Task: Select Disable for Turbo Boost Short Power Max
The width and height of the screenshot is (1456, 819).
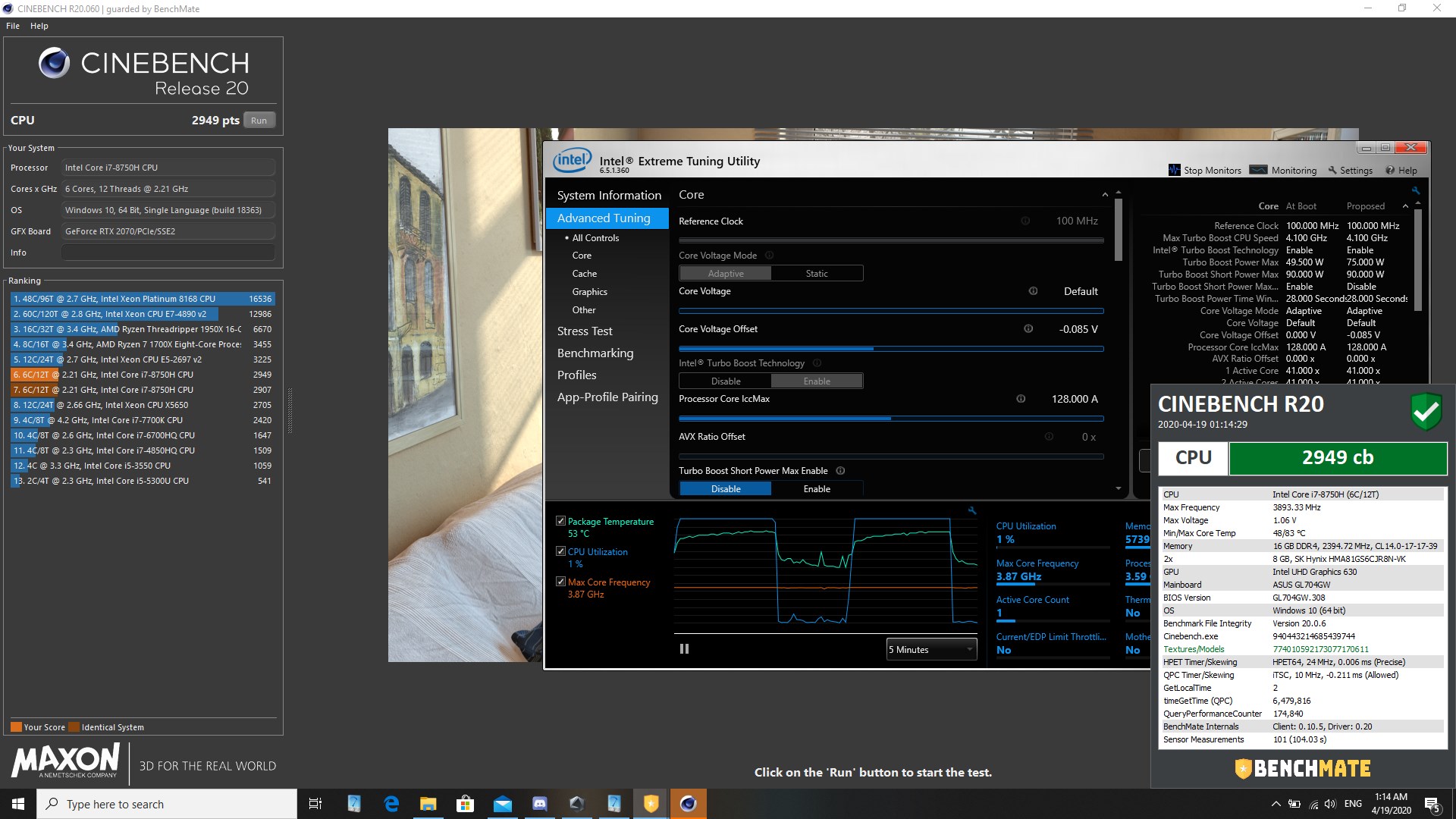Action: (726, 488)
